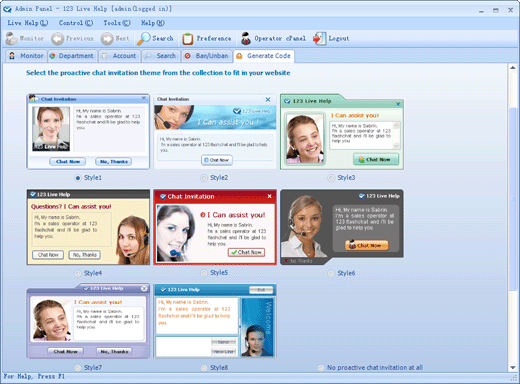520x384 pixels.
Task: Click the Style6 dark theme preview thumbnail
Action: pos(342,227)
